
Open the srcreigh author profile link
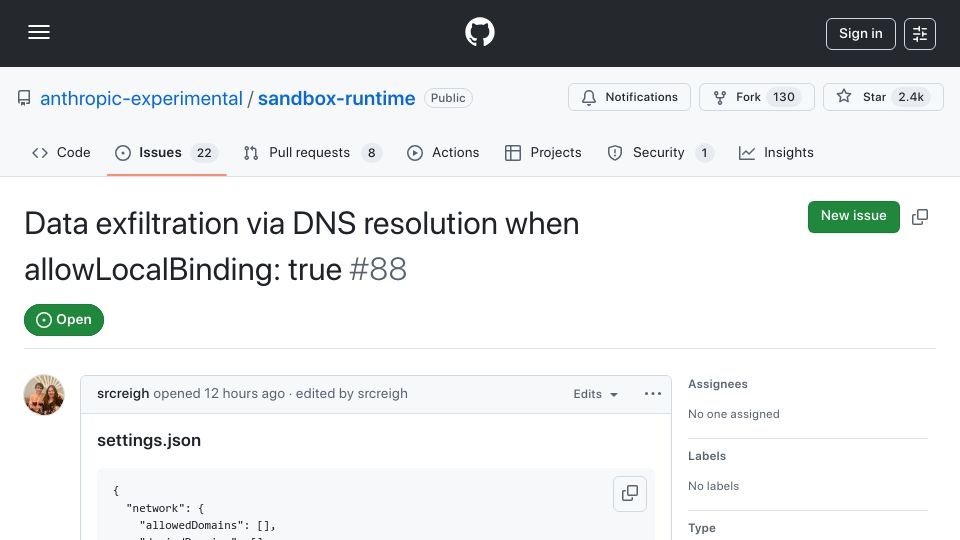point(123,394)
